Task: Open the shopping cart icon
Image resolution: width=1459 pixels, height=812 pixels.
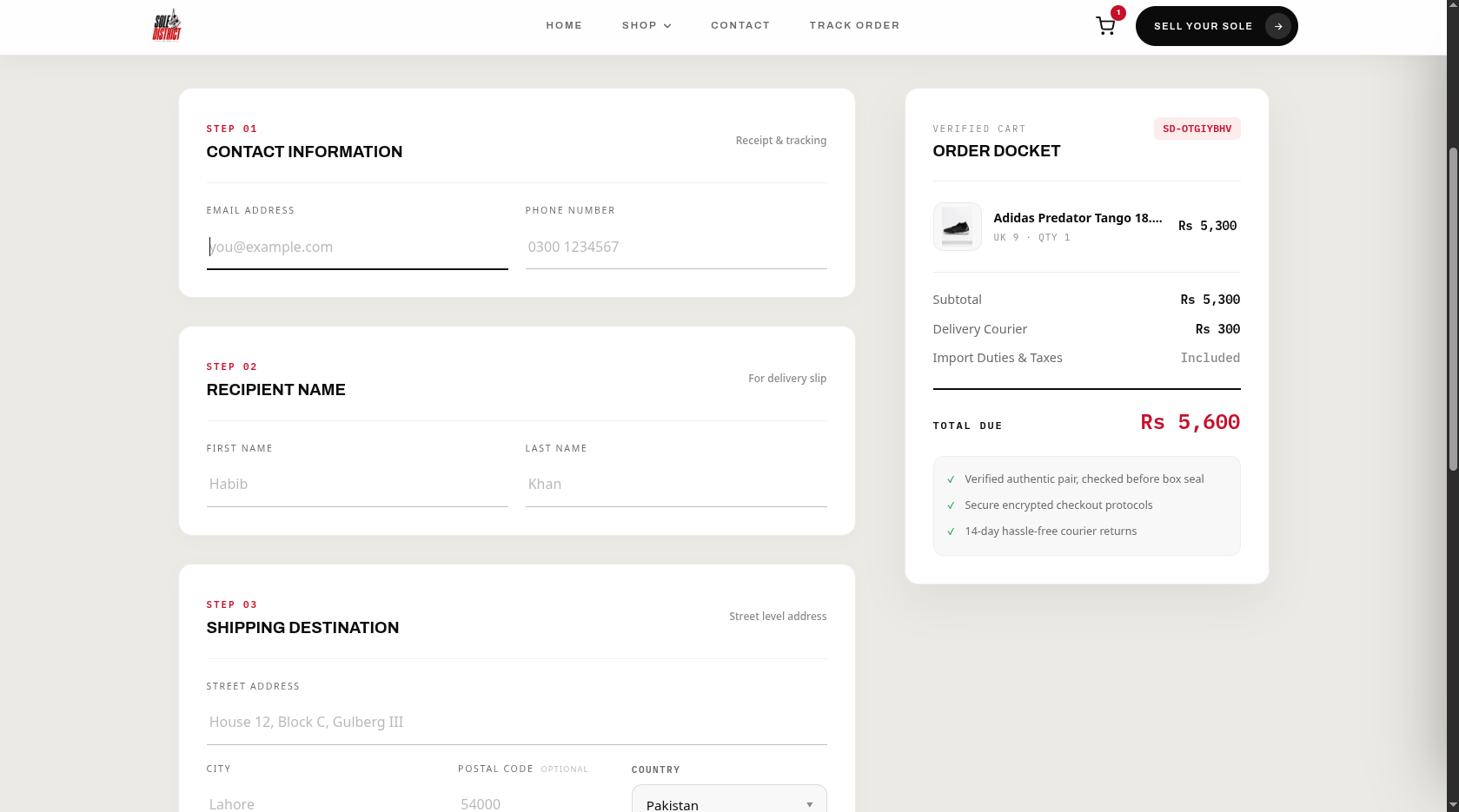Action: pos(1105,26)
